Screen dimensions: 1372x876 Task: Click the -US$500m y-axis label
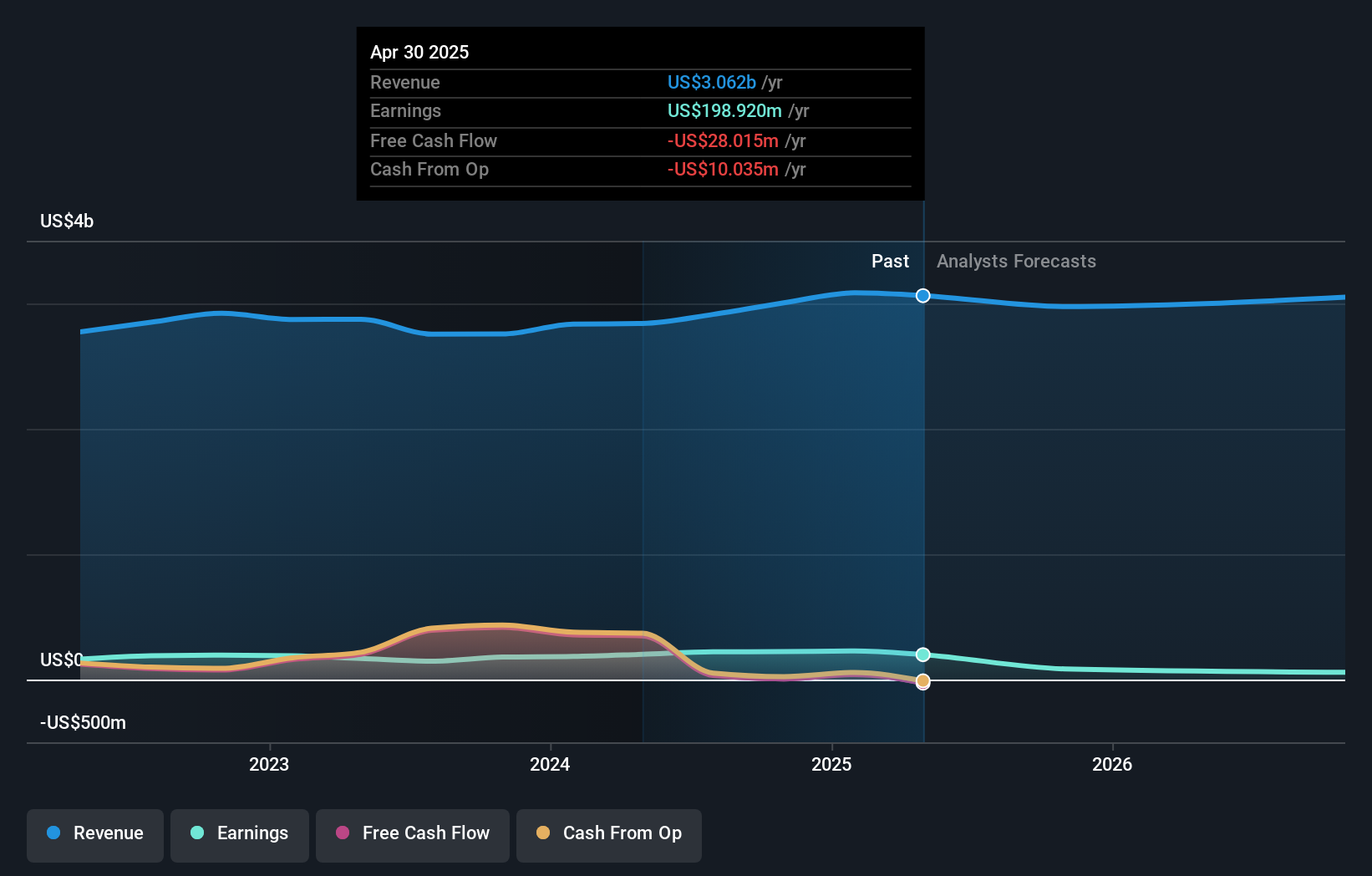(83, 722)
